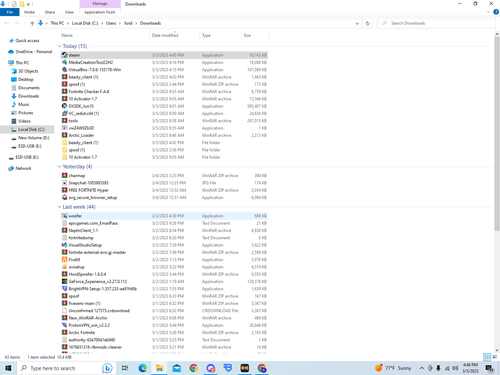This screenshot has height=375, width=500.
Task: Click the Unconfirmed crdownload file icon
Action: click(65, 311)
